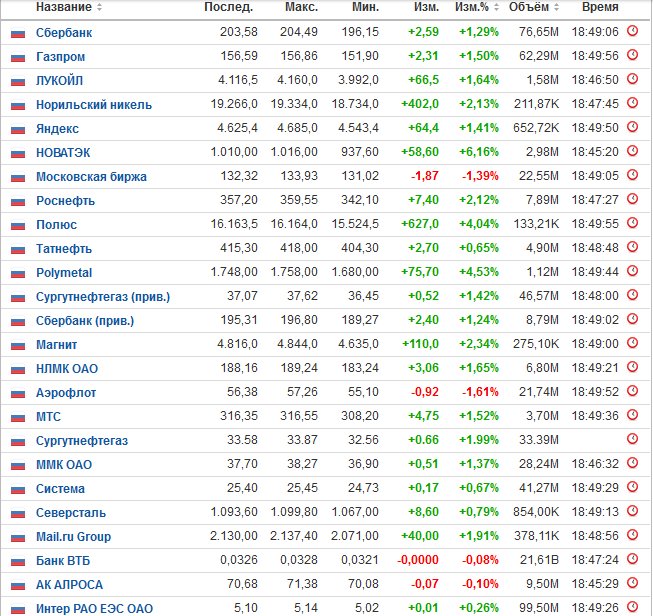Sort table by Объём column arrows
The height and width of the screenshot is (616, 653).
pos(556,7)
